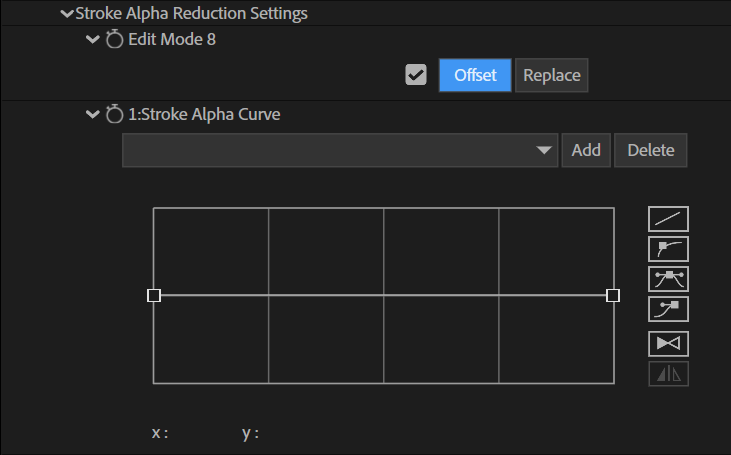Open the curve preset dropdown list

click(x=340, y=150)
